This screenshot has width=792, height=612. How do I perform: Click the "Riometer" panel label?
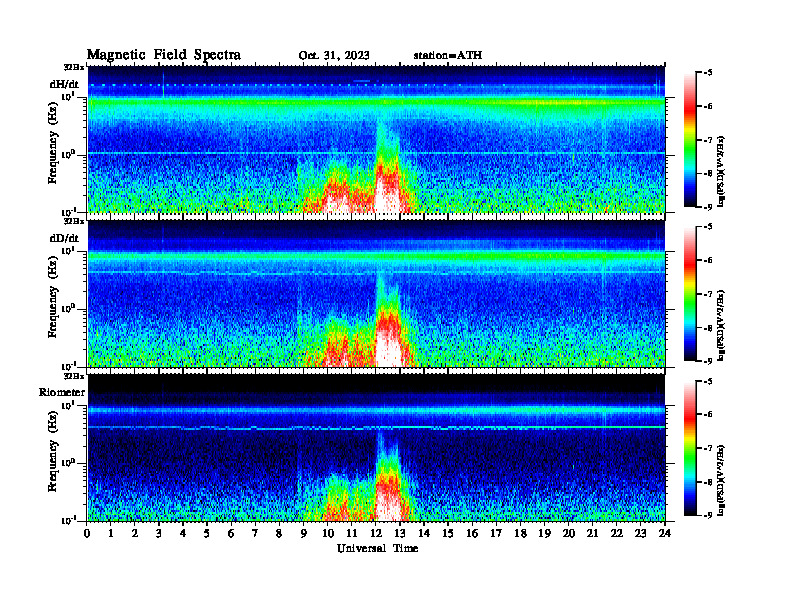(62, 392)
